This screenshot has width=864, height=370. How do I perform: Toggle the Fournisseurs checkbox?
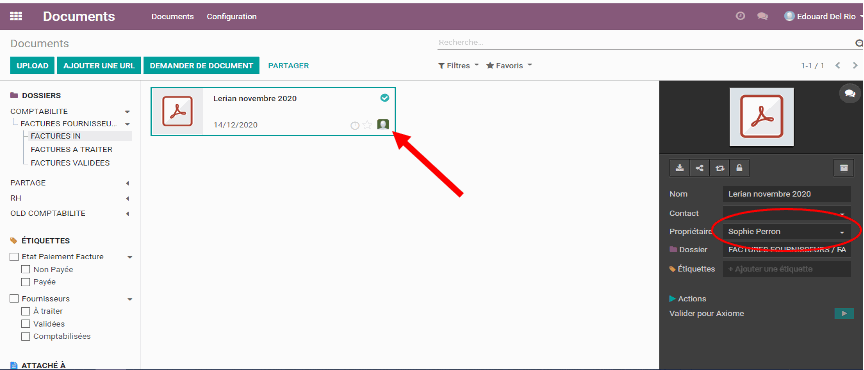[x=14, y=299]
